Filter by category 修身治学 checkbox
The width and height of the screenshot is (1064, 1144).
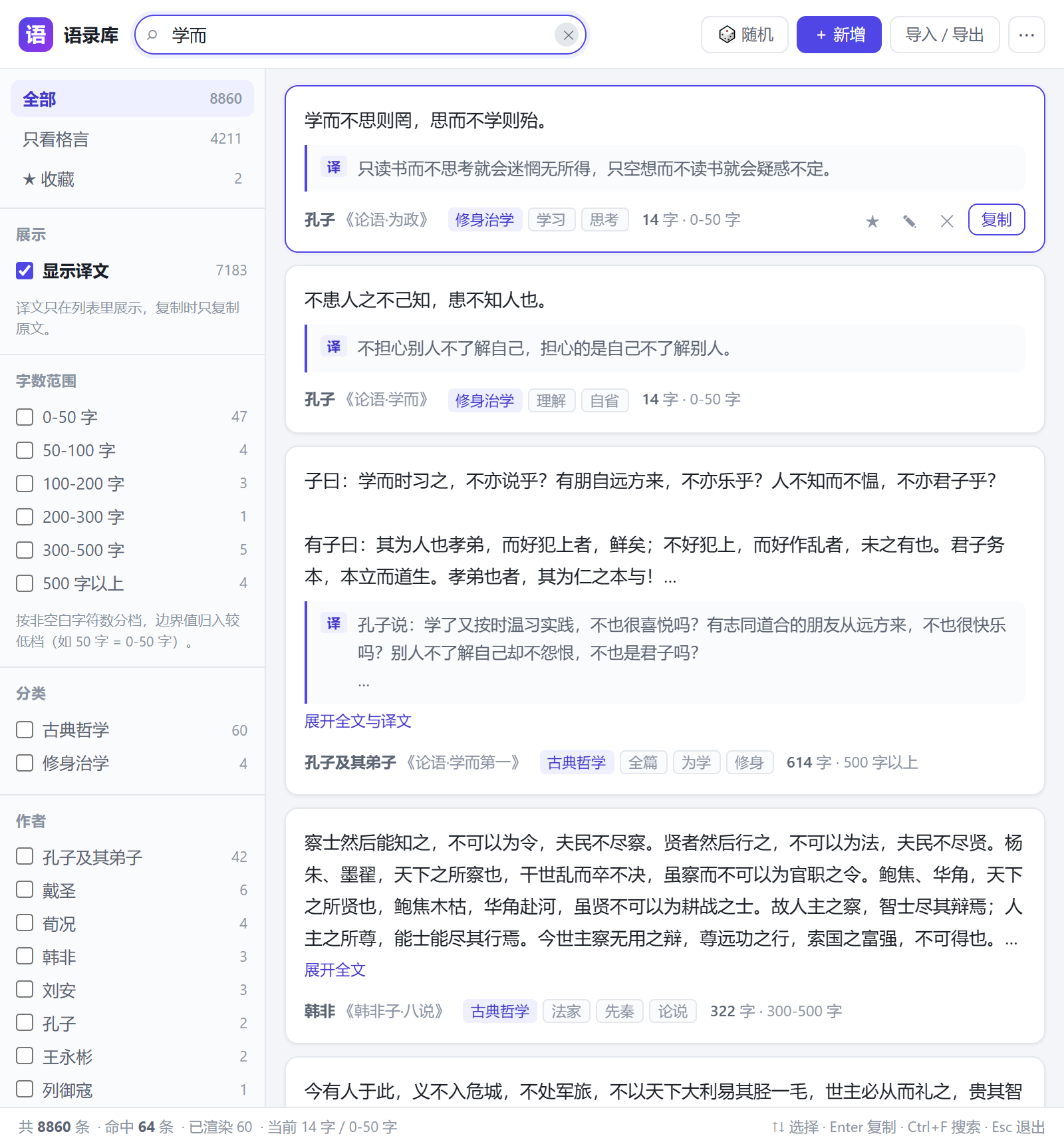pos(25,763)
